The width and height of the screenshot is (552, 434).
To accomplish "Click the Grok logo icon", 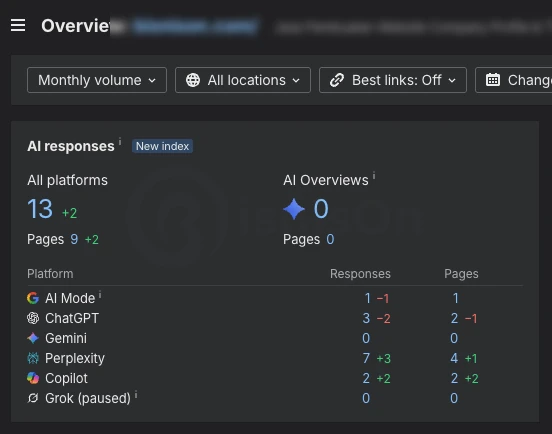I will pyautogui.click(x=33, y=398).
